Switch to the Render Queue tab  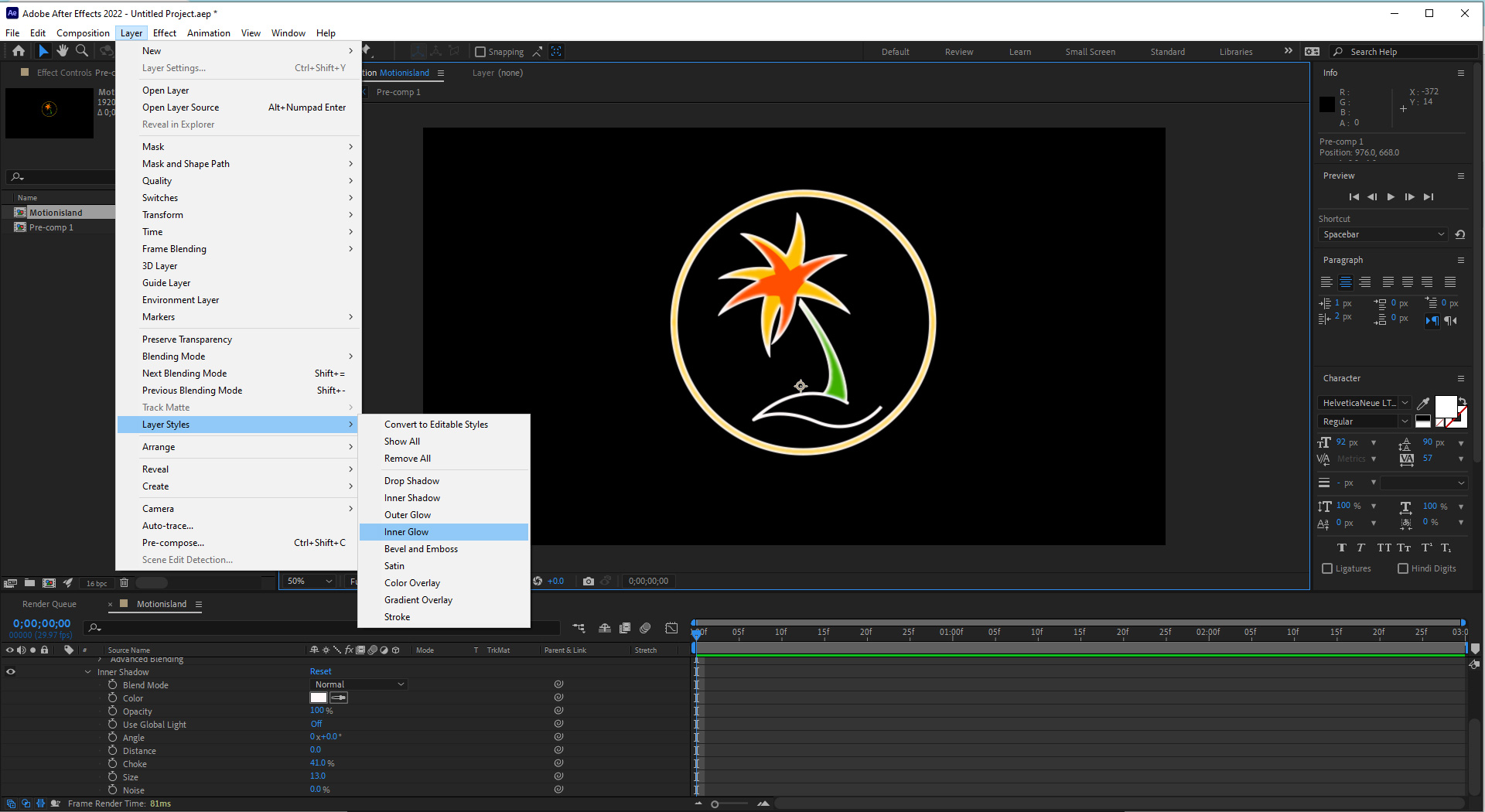point(49,604)
